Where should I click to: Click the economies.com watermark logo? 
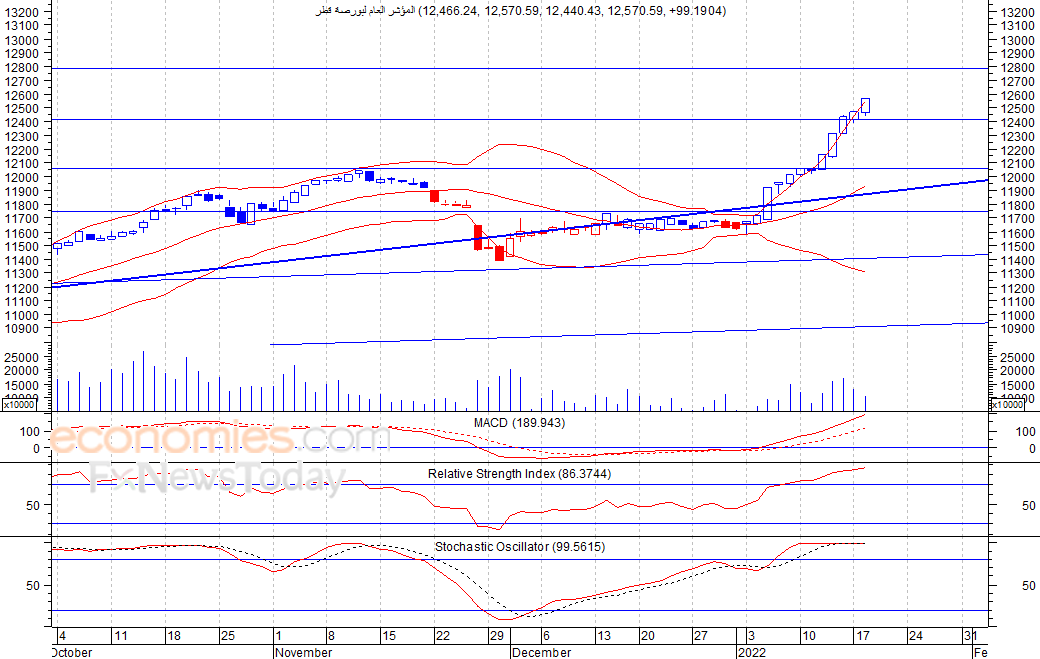pyautogui.click(x=219, y=438)
